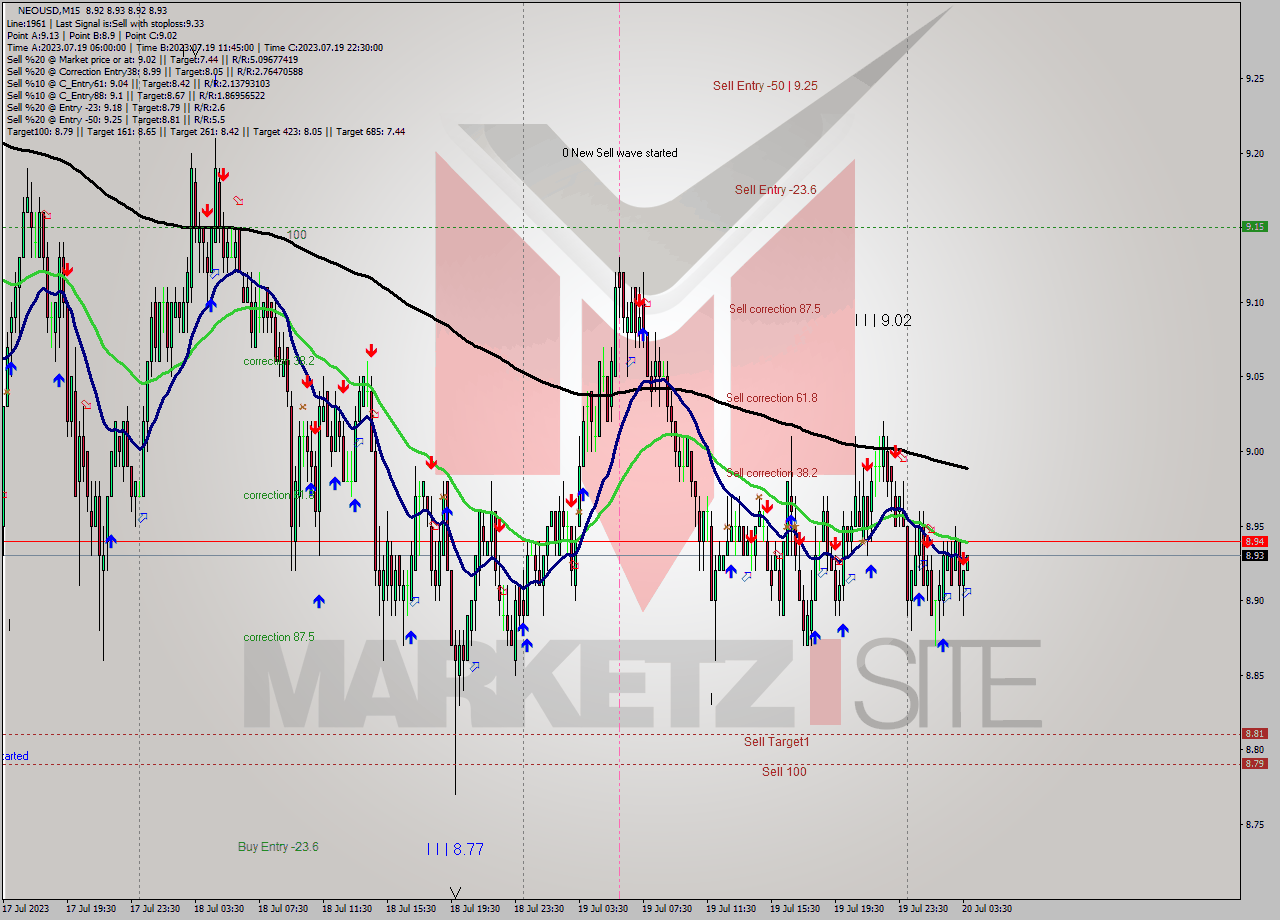Click the '17 Jul 23:30' time label
Viewport: 1280px width, 920px height.
[x=155, y=909]
